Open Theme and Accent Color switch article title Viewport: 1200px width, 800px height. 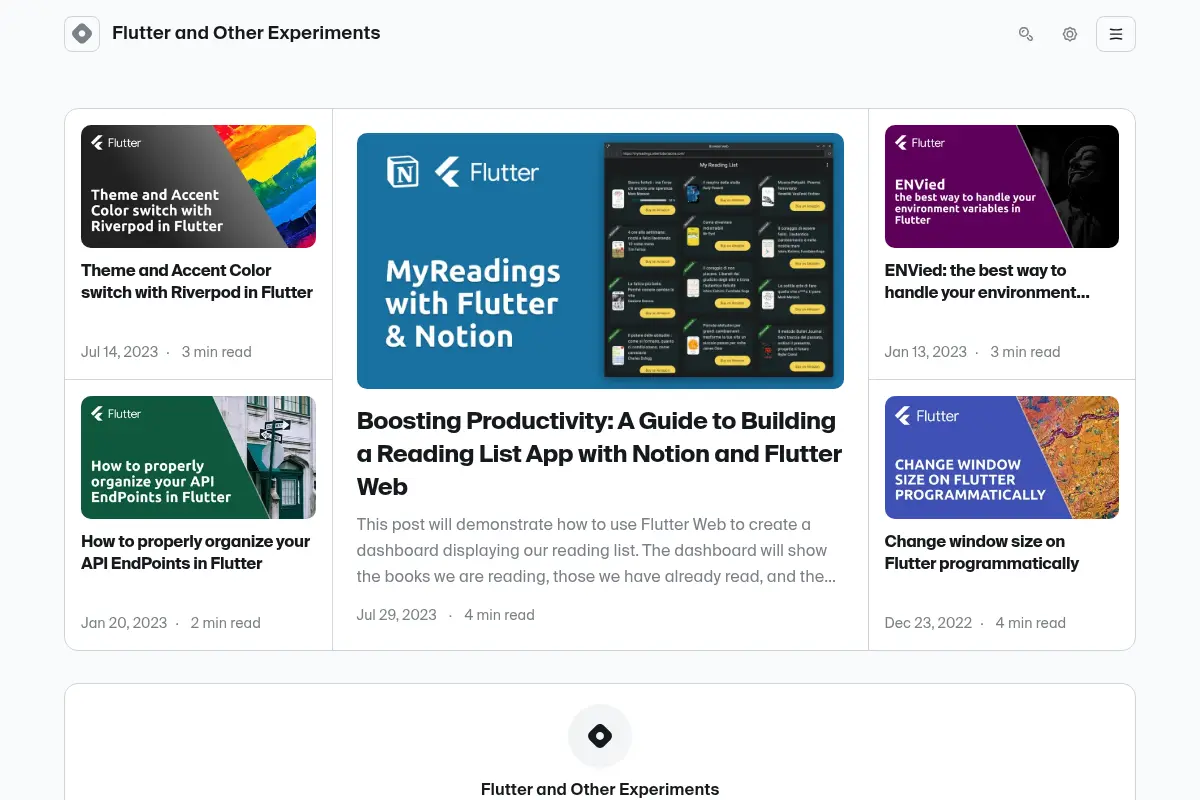[197, 281]
